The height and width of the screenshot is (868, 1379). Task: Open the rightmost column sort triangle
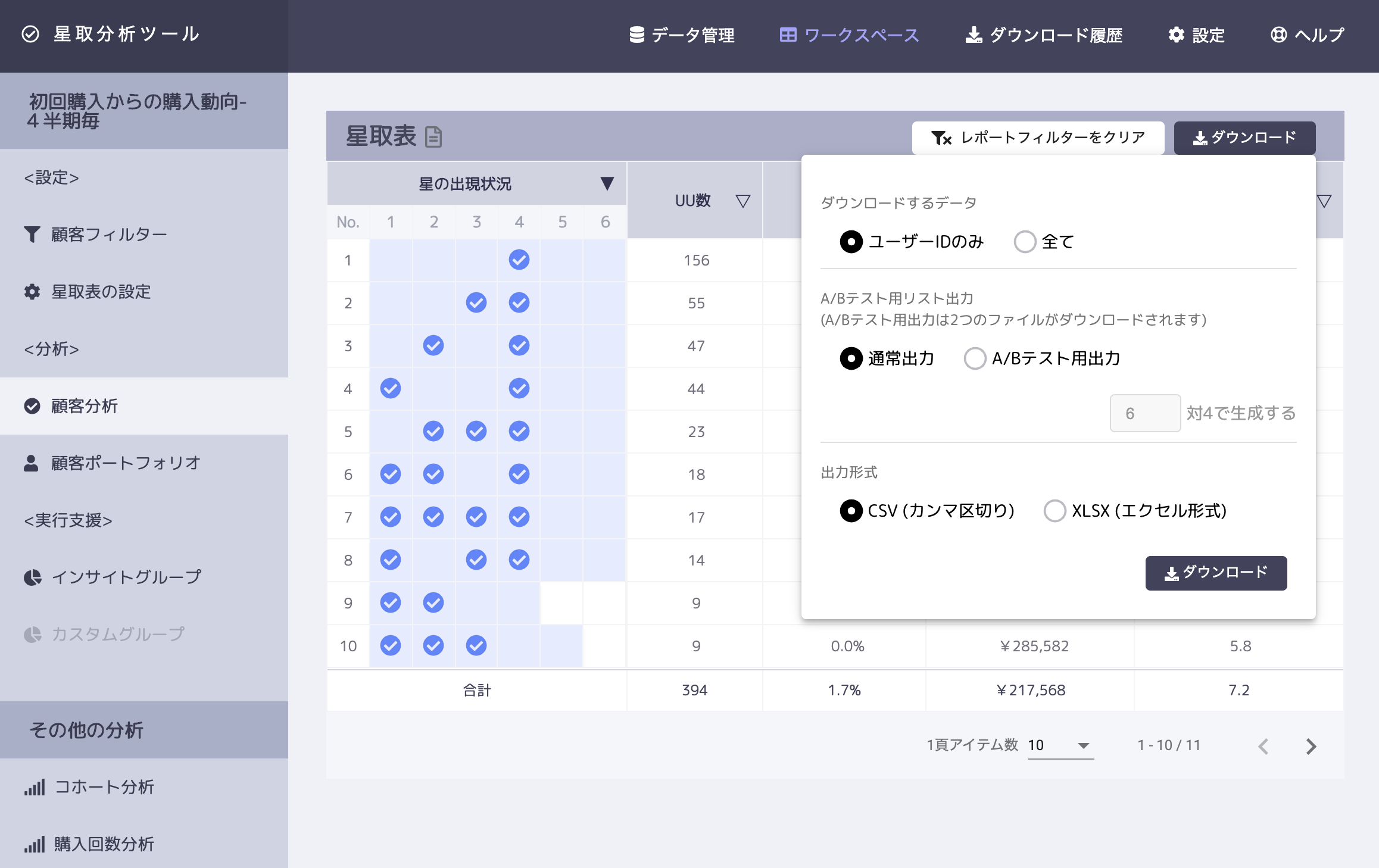click(x=1324, y=201)
